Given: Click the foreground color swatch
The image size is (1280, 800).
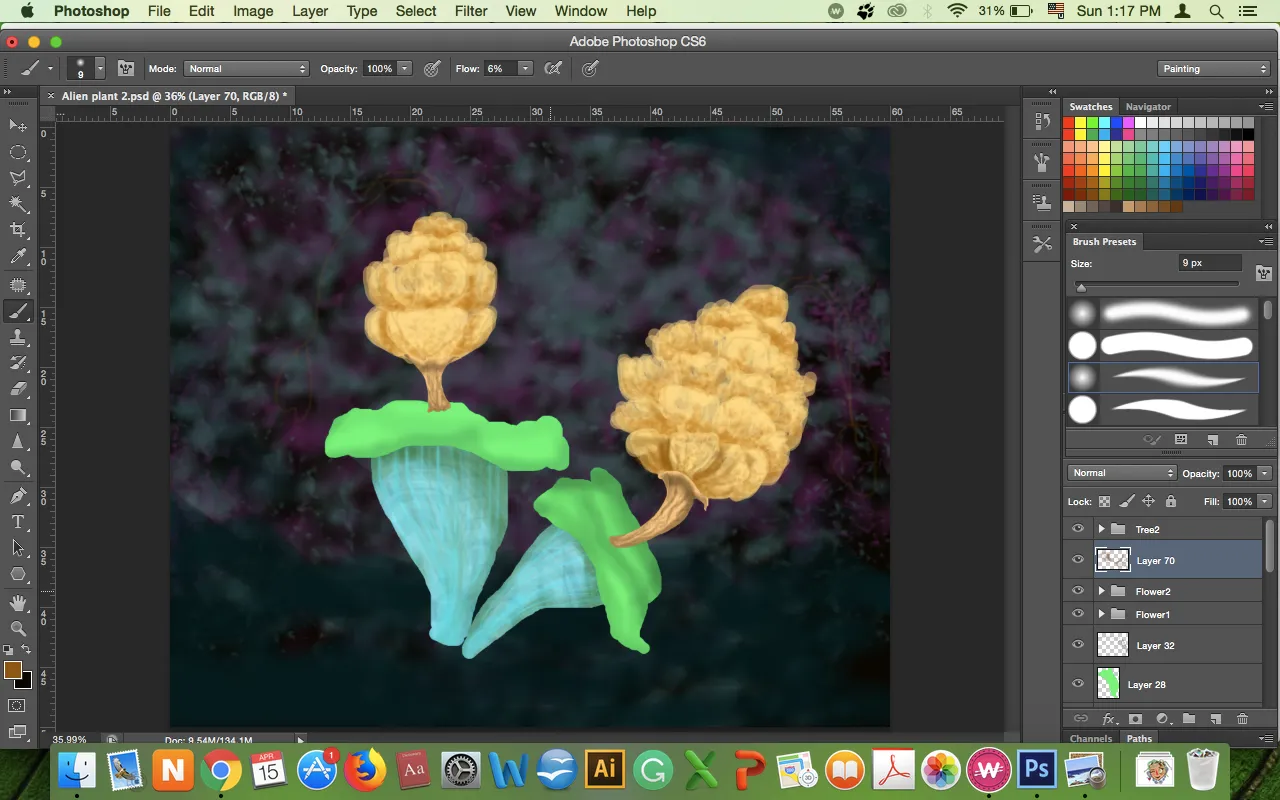Looking at the screenshot, I should coord(13,670).
